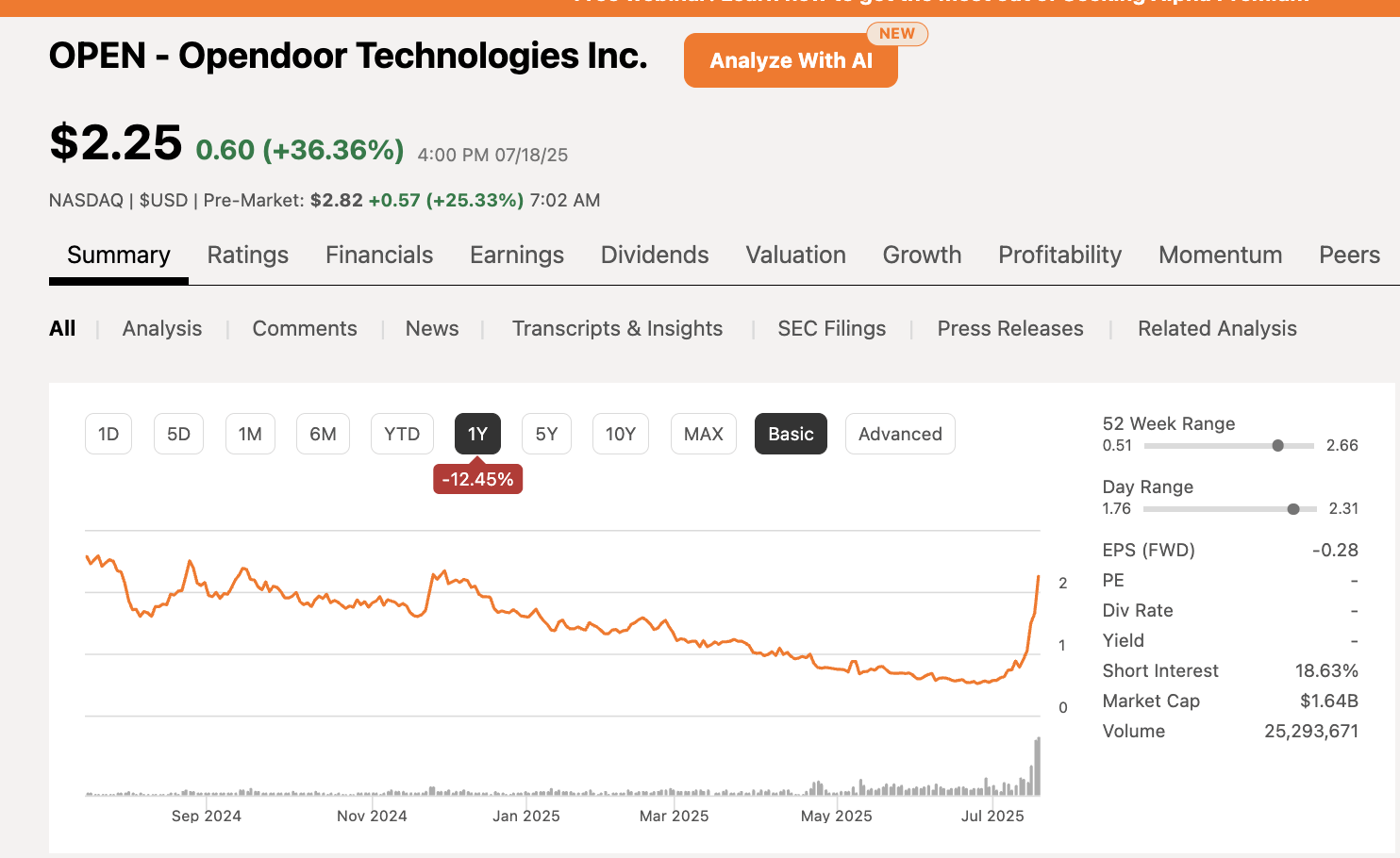The image size is (1400, 858).
Task: Enable Advanced chart mode
Action: coord(900,434)
